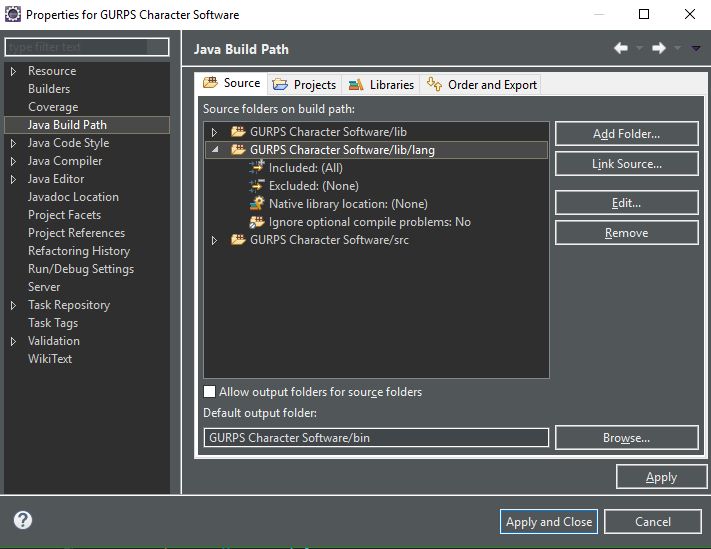
Task: Expand the Java Editor category
Action: pyautogui.click(x=13, y=180)
